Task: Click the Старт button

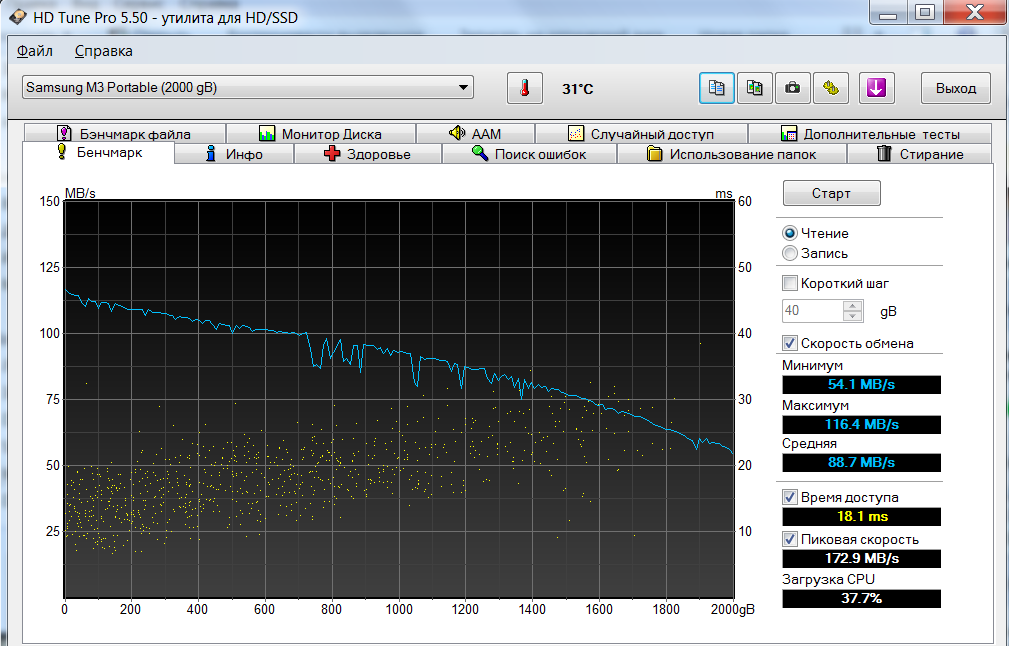Action: pyautogui.click(x=831, y=193)
